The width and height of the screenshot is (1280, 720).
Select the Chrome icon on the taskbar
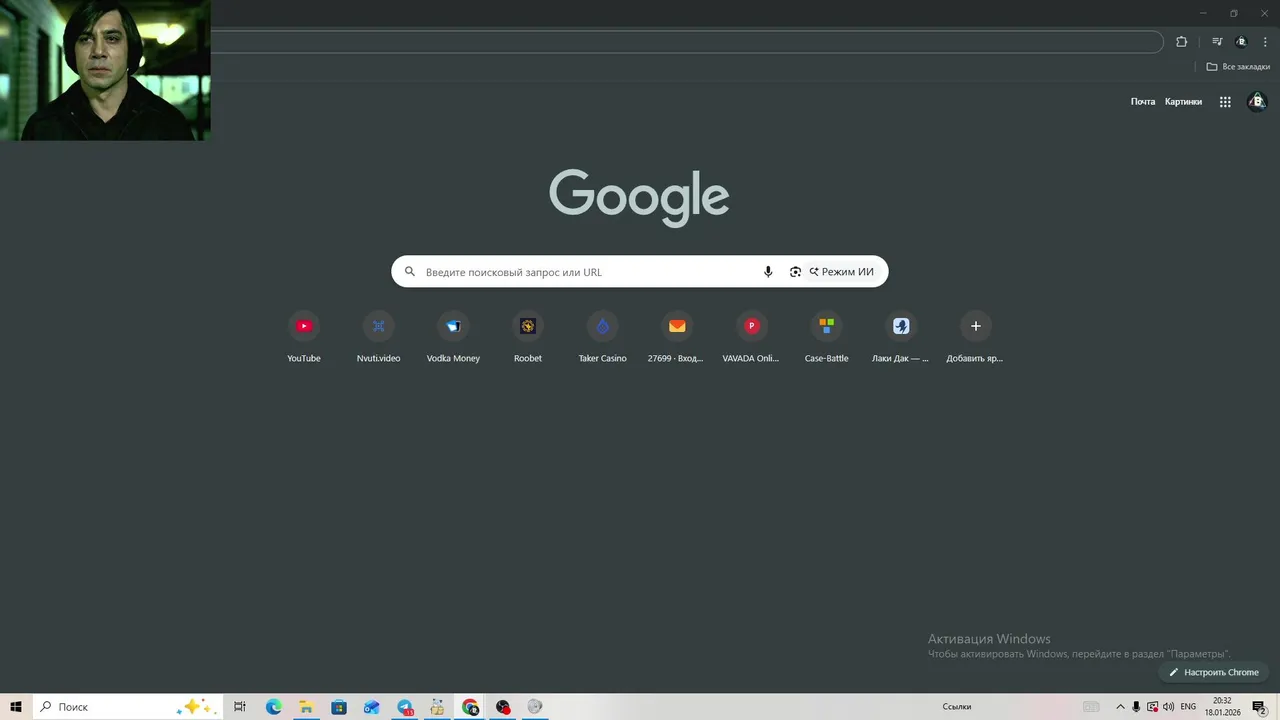471,707
